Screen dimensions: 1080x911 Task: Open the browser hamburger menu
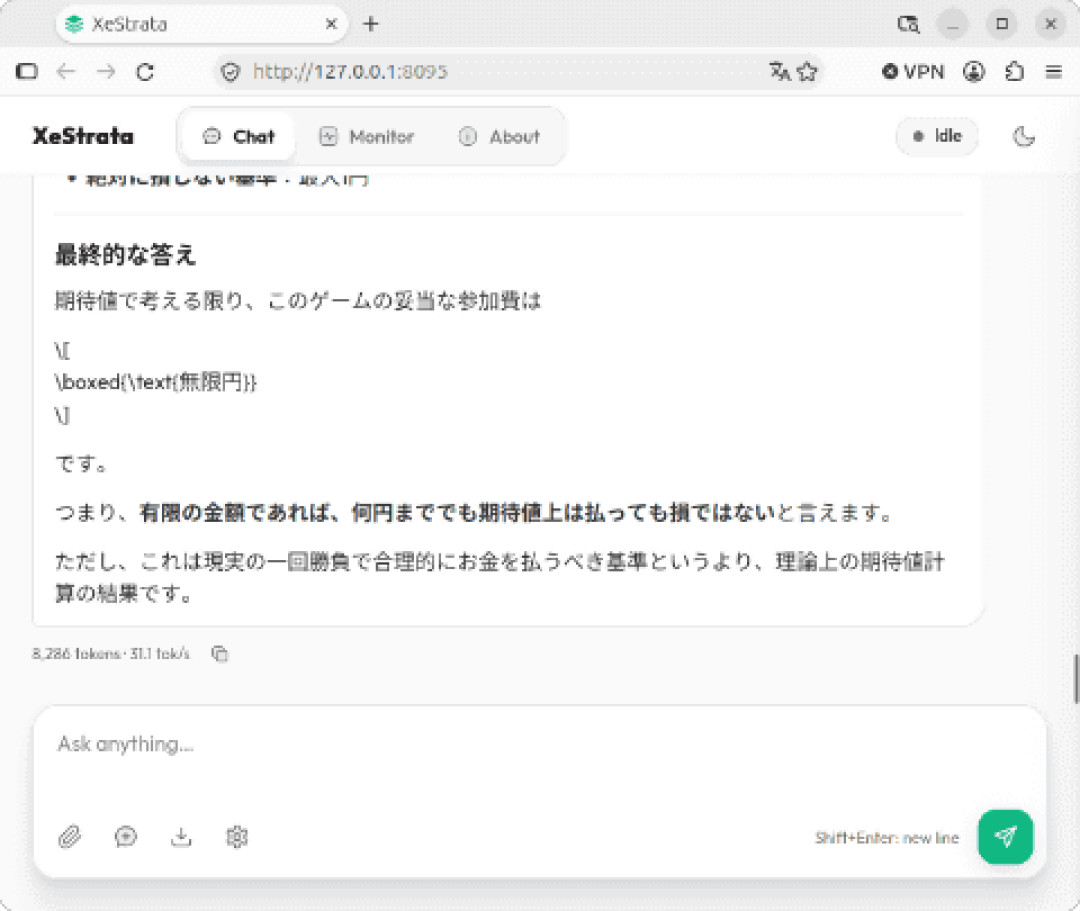coord(1053,72)
